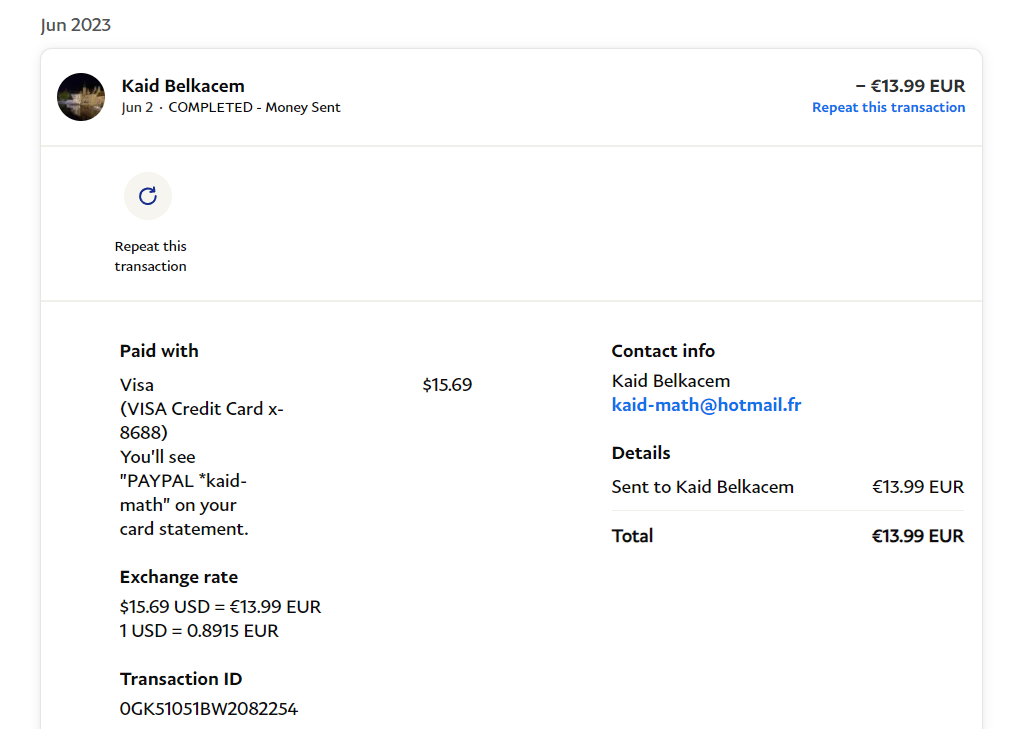This screenshot has width=1028, height=729.
Task: Click the Kaid Belkacem name under Contact info
Action: 671,381
